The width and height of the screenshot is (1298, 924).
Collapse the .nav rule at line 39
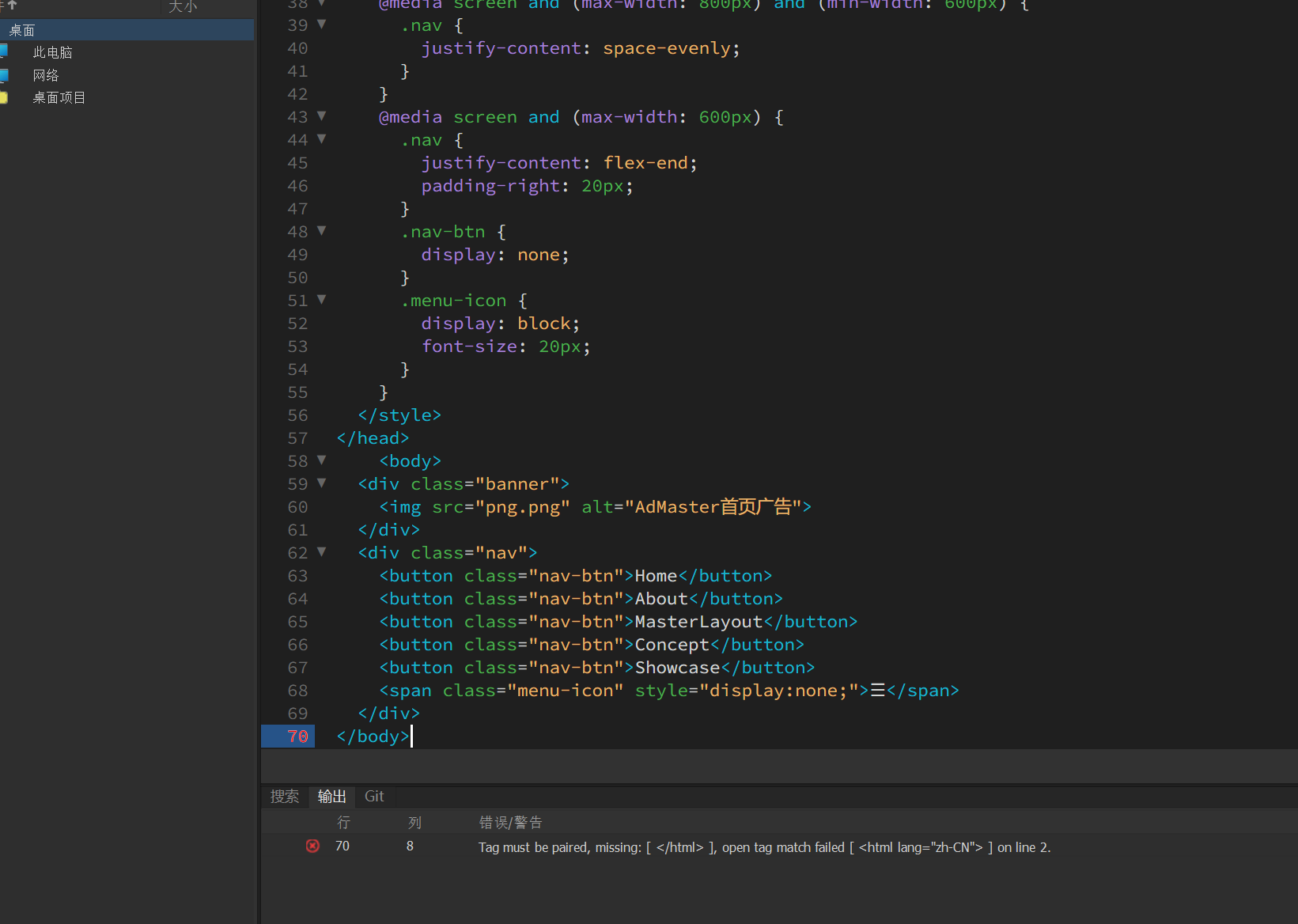[322, 24]
